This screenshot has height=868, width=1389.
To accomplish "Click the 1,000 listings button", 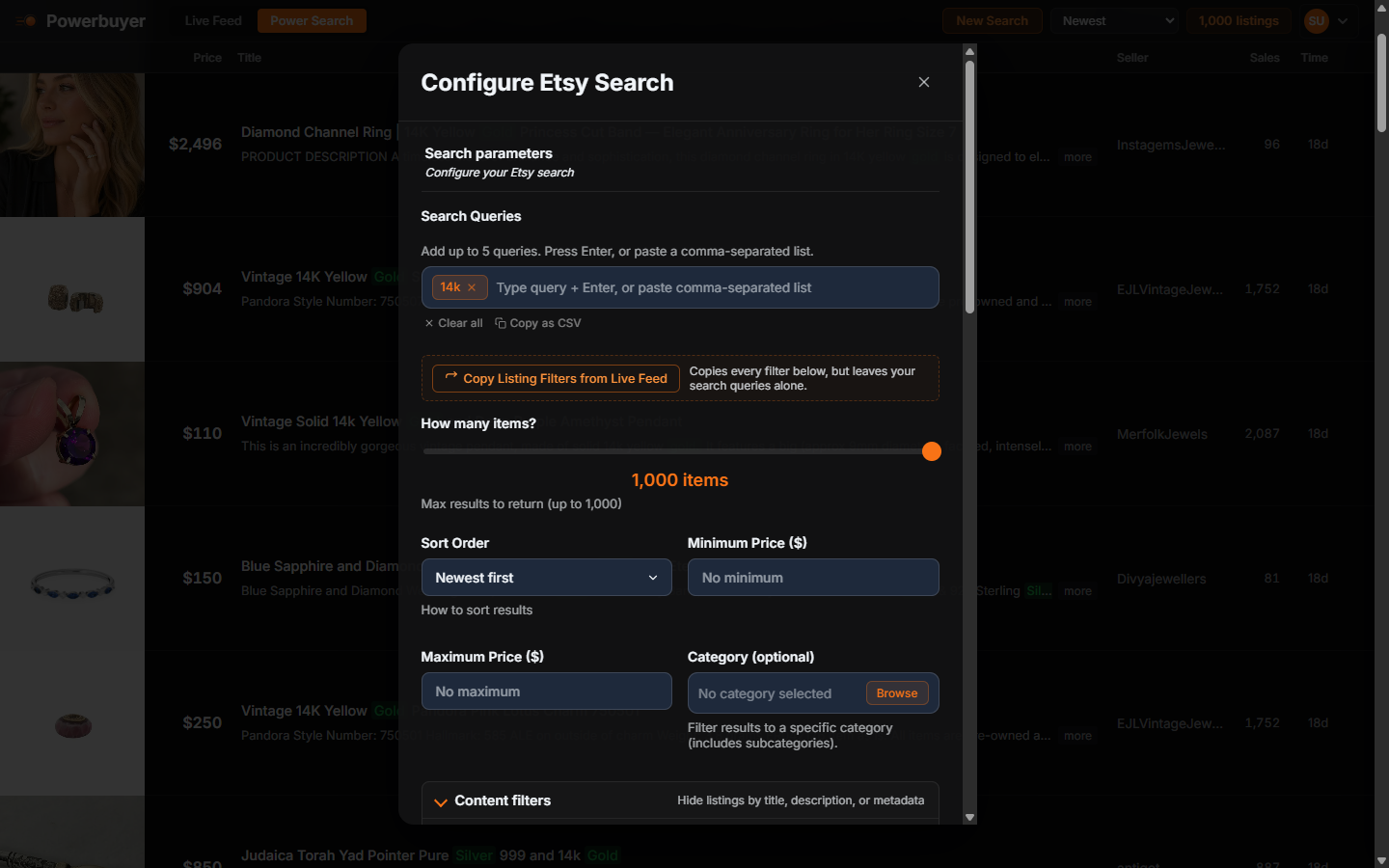I will (x=1239, y=20).
